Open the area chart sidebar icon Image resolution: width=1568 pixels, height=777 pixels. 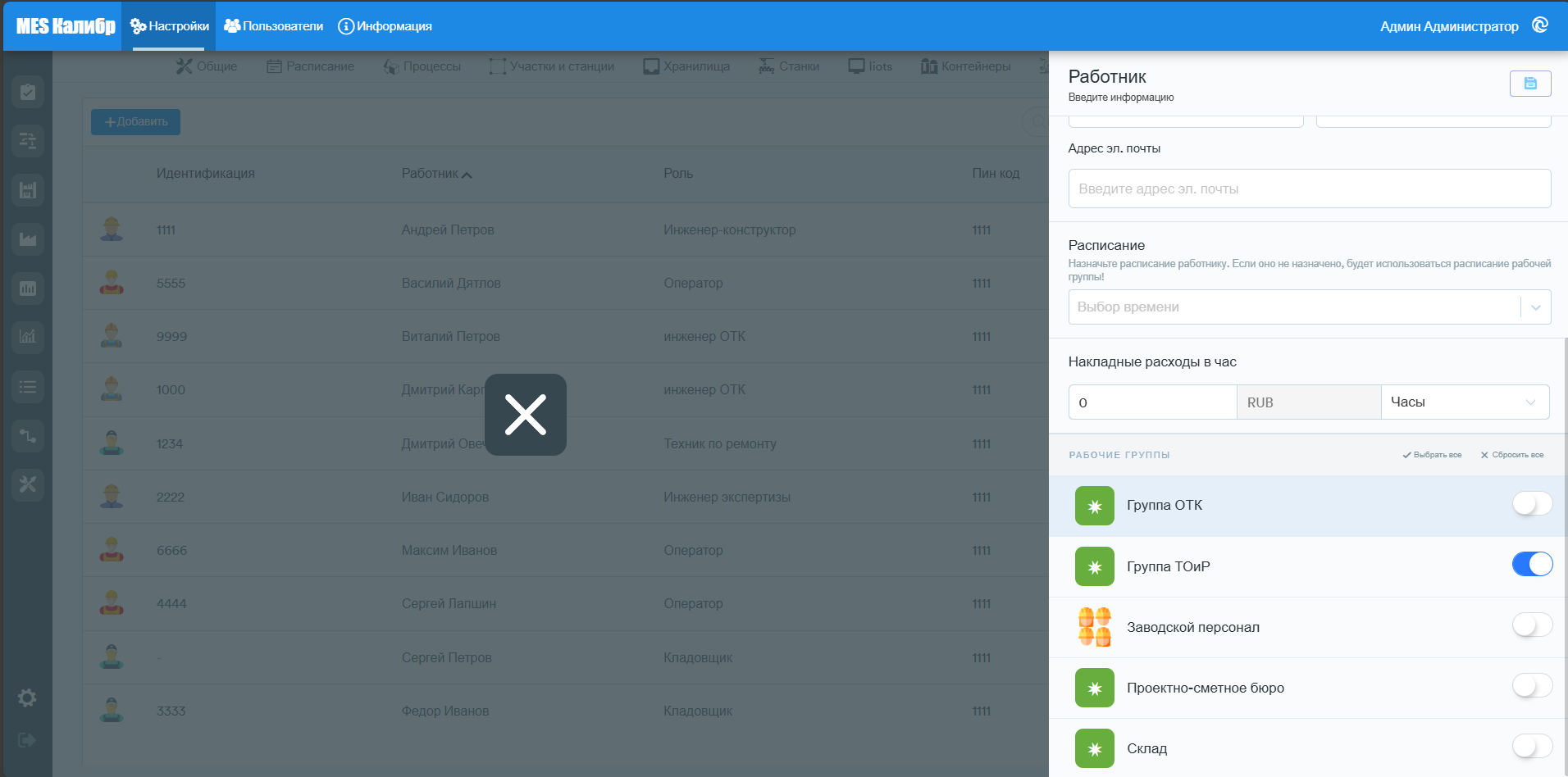(28, 239)
